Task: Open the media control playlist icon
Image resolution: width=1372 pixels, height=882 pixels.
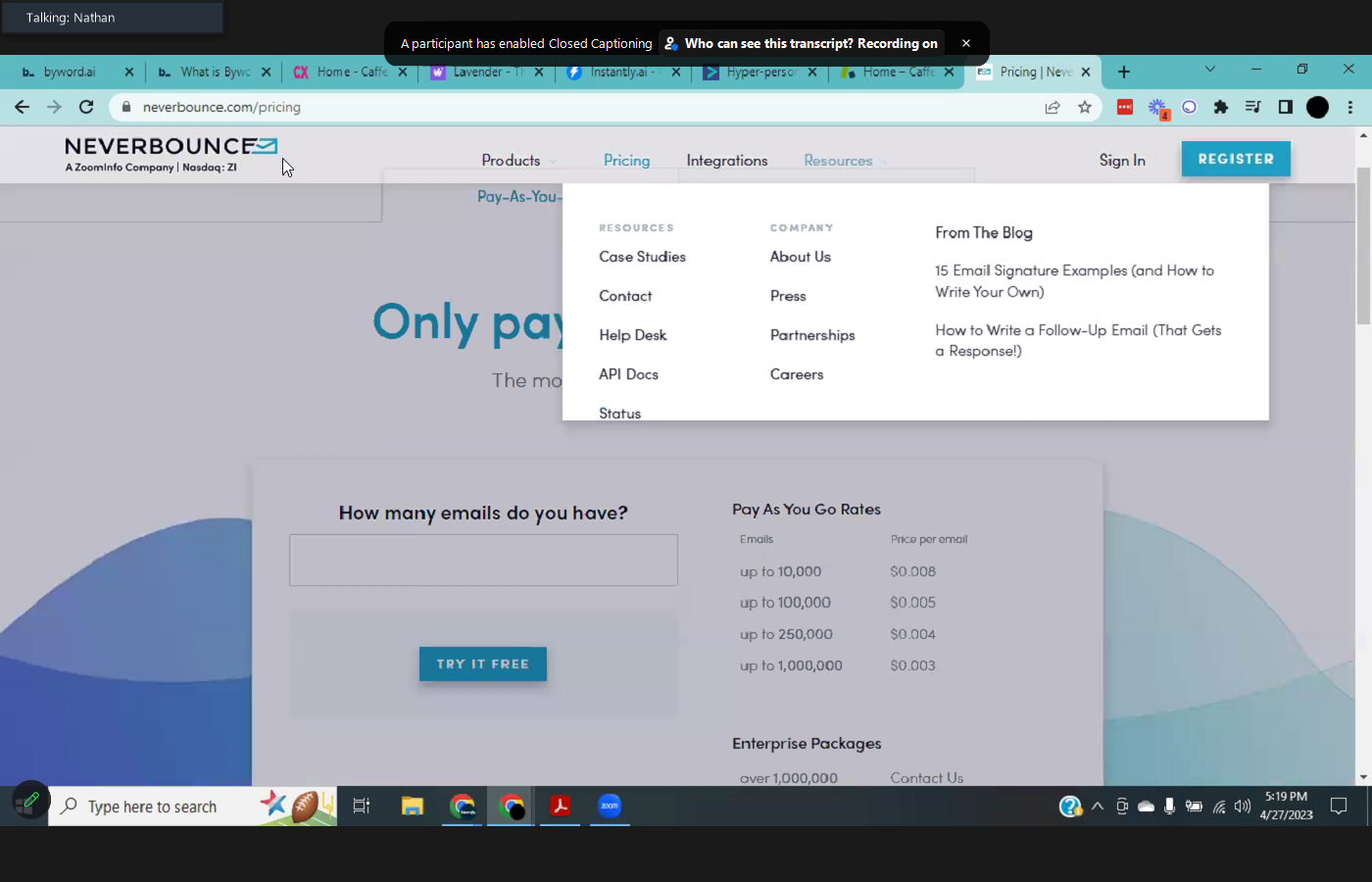Action: click(x=1252, y=107)
